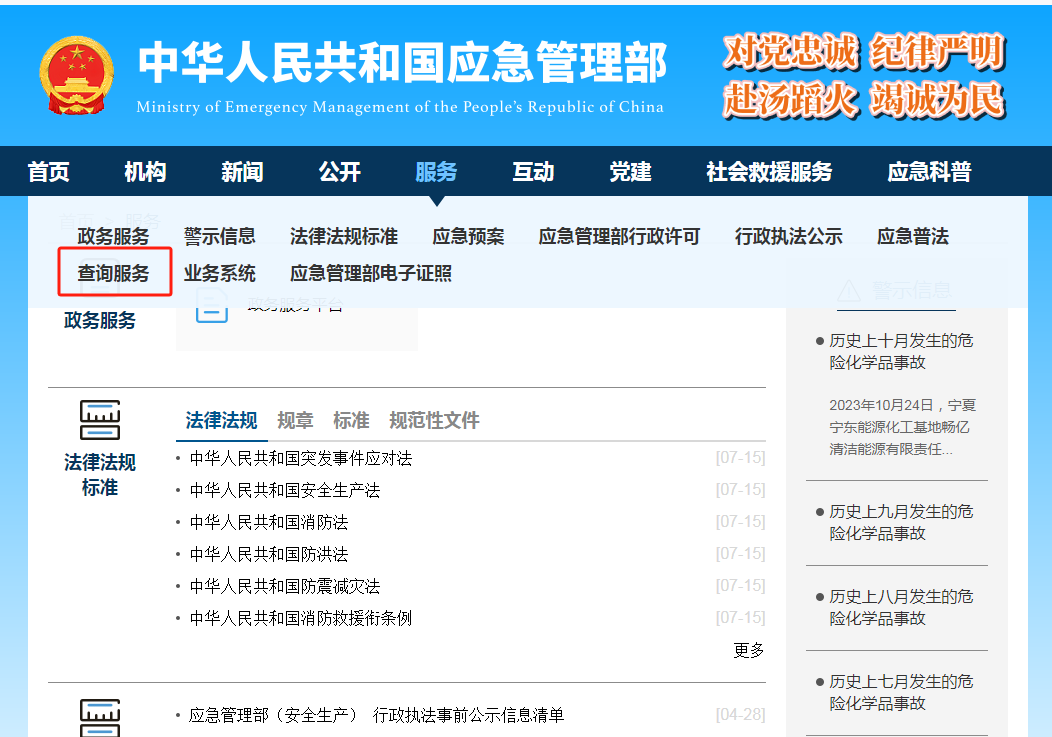The image size is (1052, 737).
Task: Open 中华人民共和国消防法 link
Action: tap(268, 522)
